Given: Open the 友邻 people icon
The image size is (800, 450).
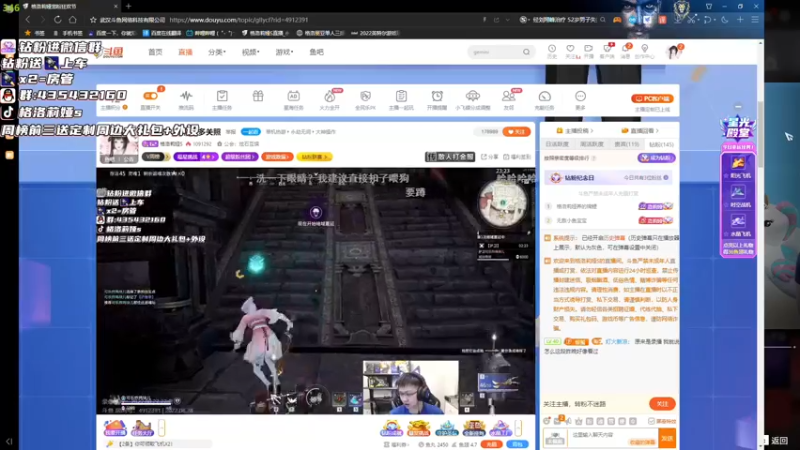Looking at the screenshot, I should [x=508, y=96].
